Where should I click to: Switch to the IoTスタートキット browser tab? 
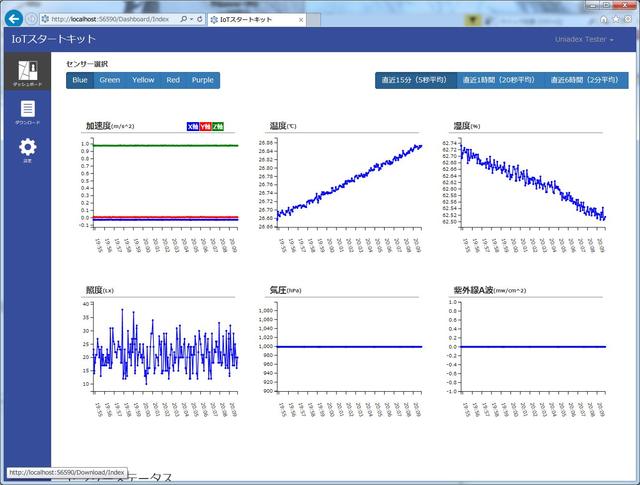point(257,20)
